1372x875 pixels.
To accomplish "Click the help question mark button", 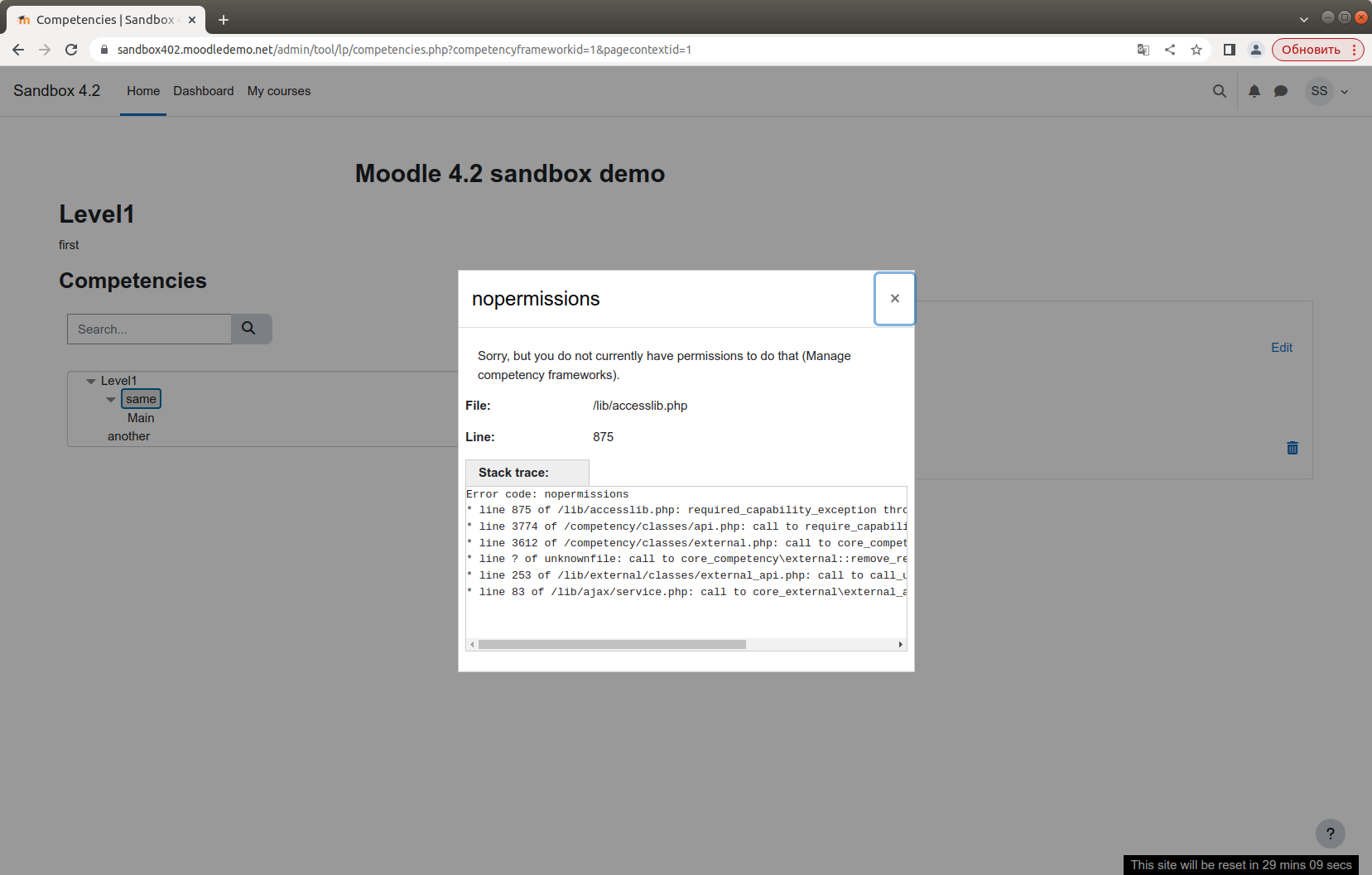I will click(1330, 834).
